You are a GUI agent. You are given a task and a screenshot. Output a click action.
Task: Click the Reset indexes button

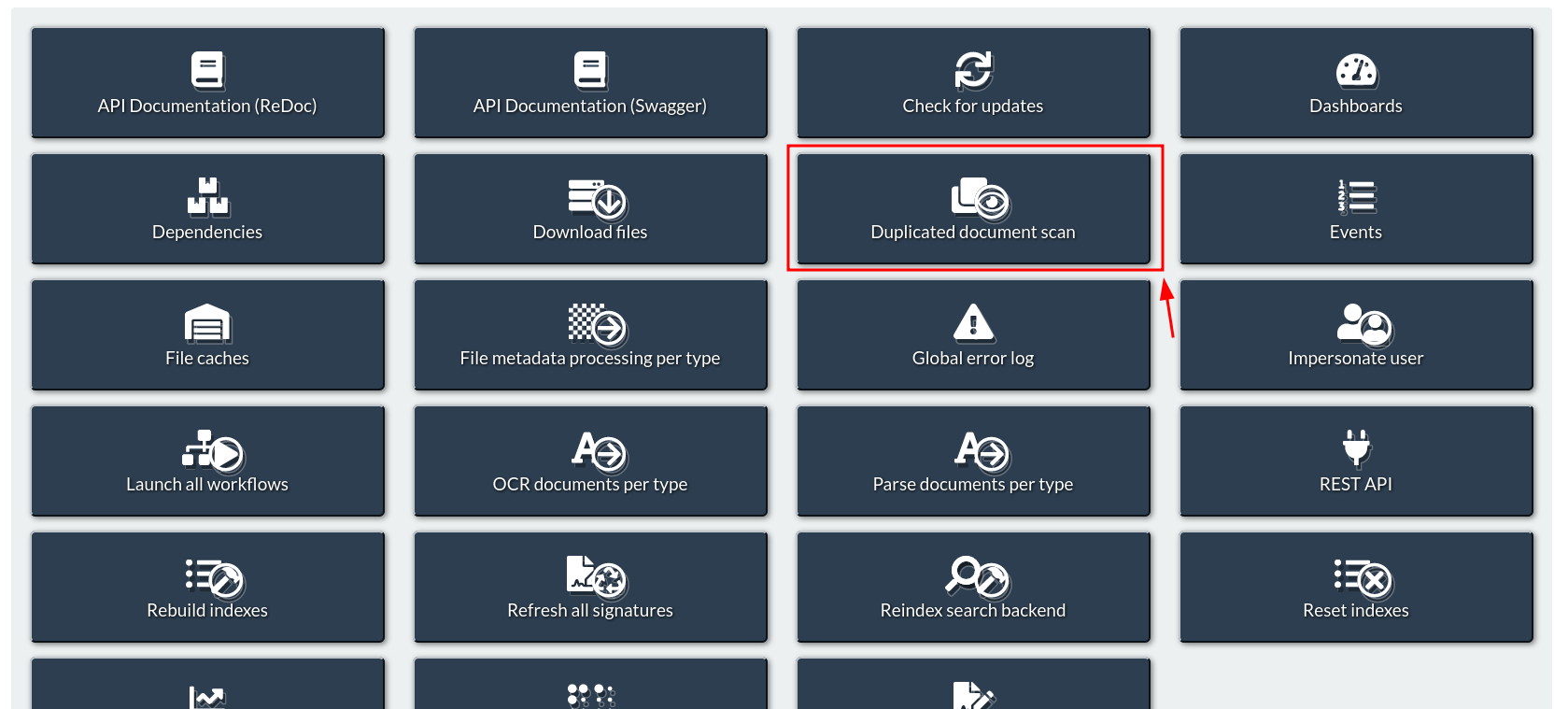(1356, 587)
